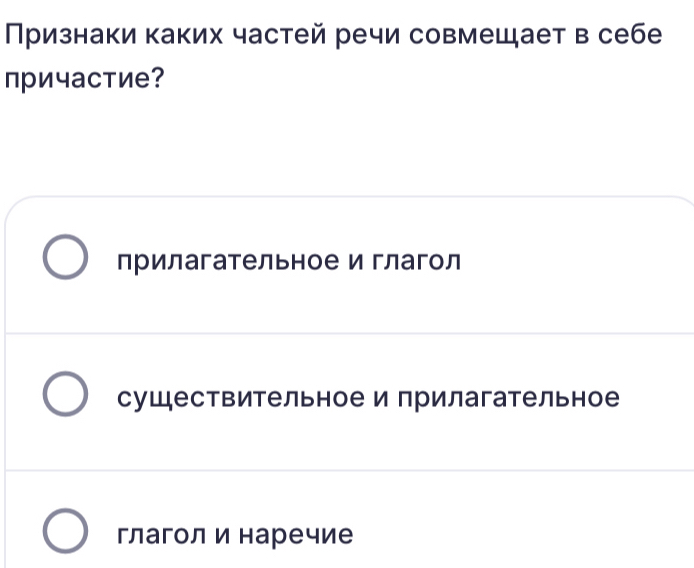
Task: Click the answer text 'прилагательное и глагол'
Action: click(289, 261)
